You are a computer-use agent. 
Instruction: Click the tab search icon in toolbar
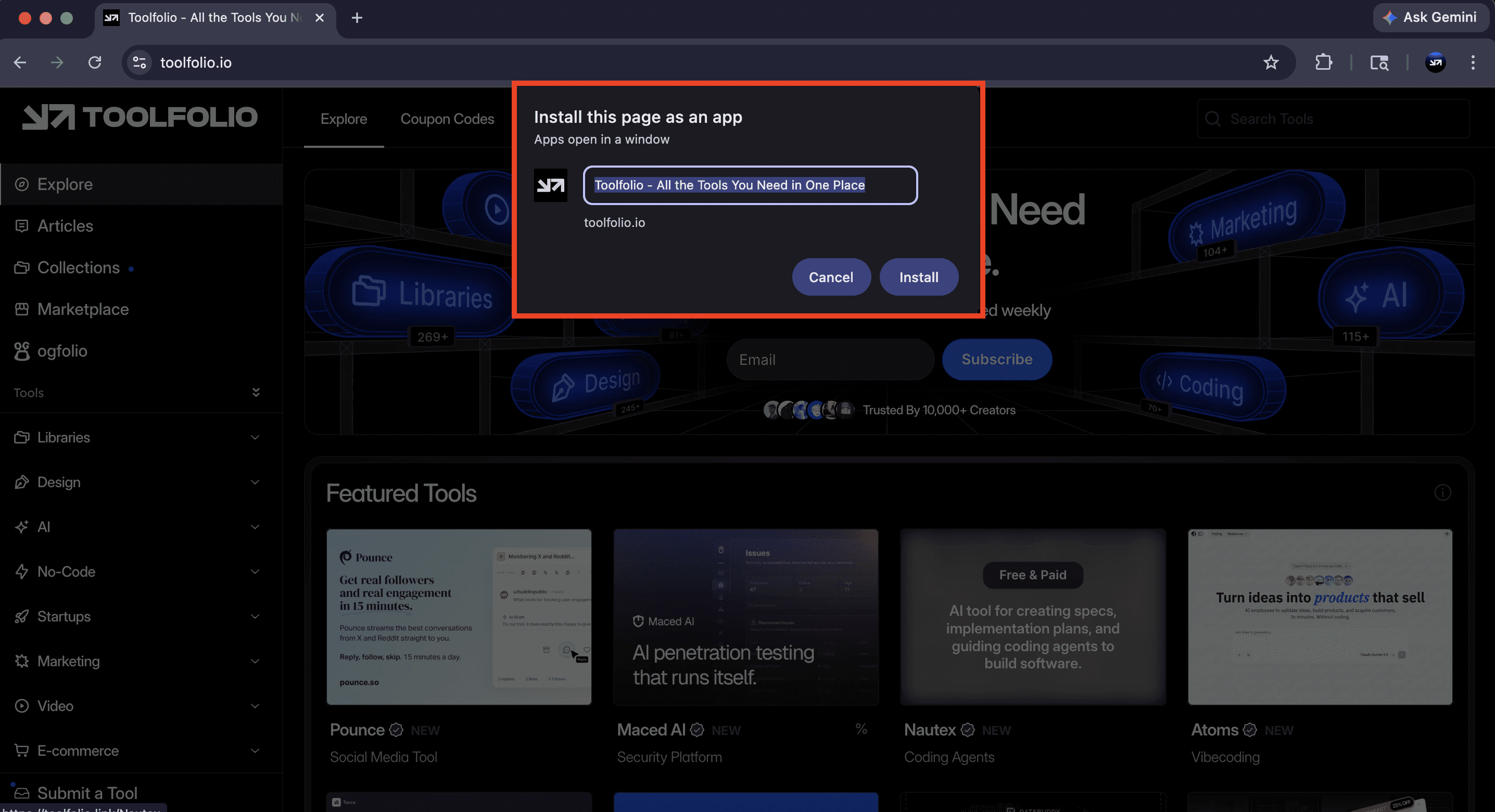point(1379,62)
